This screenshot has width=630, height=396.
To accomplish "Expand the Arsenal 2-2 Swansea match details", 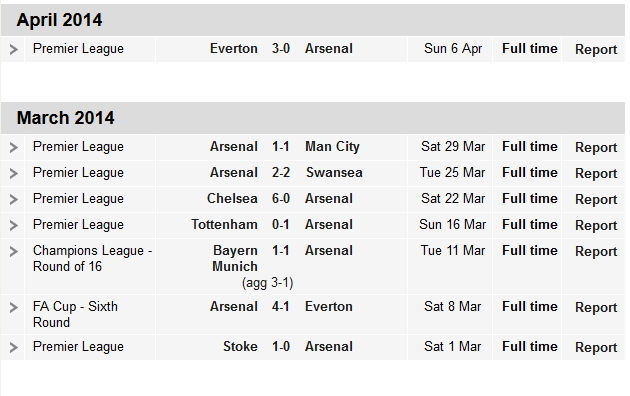I will [13, 174].
